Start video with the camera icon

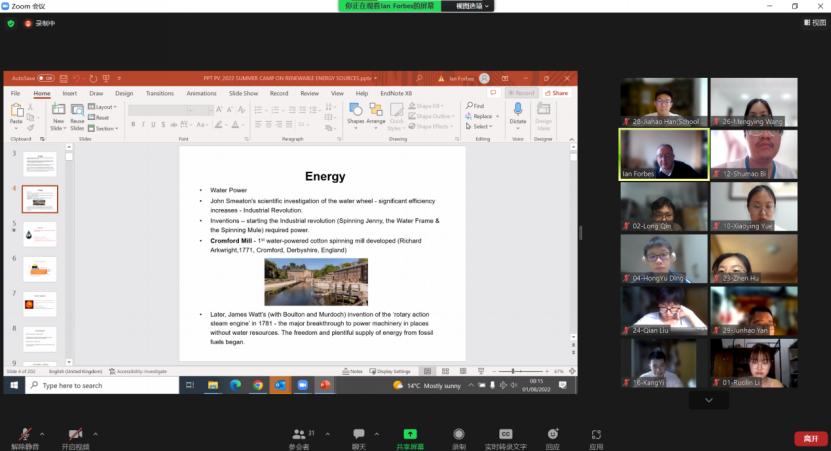point(75,434)
